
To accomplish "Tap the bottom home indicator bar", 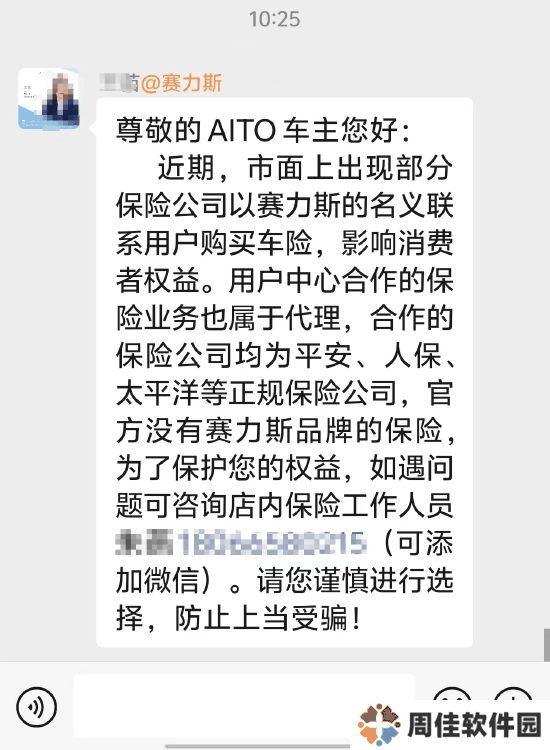I will (x=258, y=746).
